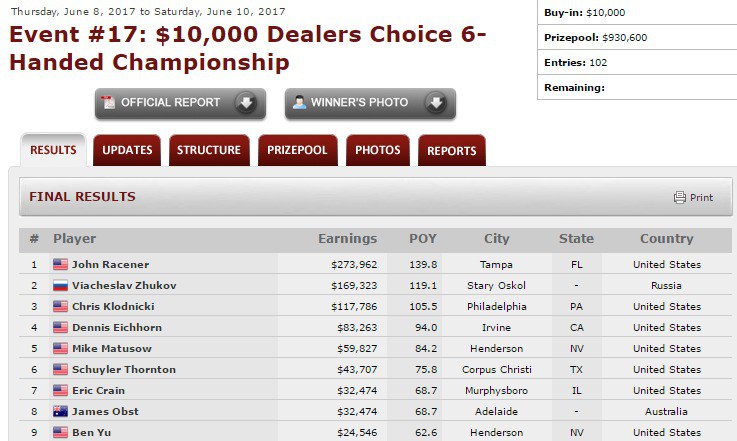This screenshot has width=737, height=441.
Task: Click the US flag next to John Racener
Action: [60, 265]
